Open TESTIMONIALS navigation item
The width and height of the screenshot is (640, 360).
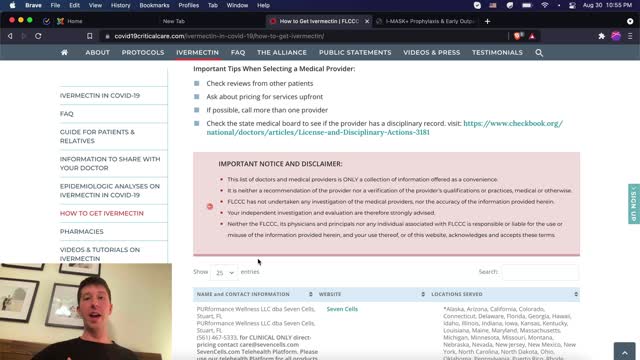click(497, 53)
